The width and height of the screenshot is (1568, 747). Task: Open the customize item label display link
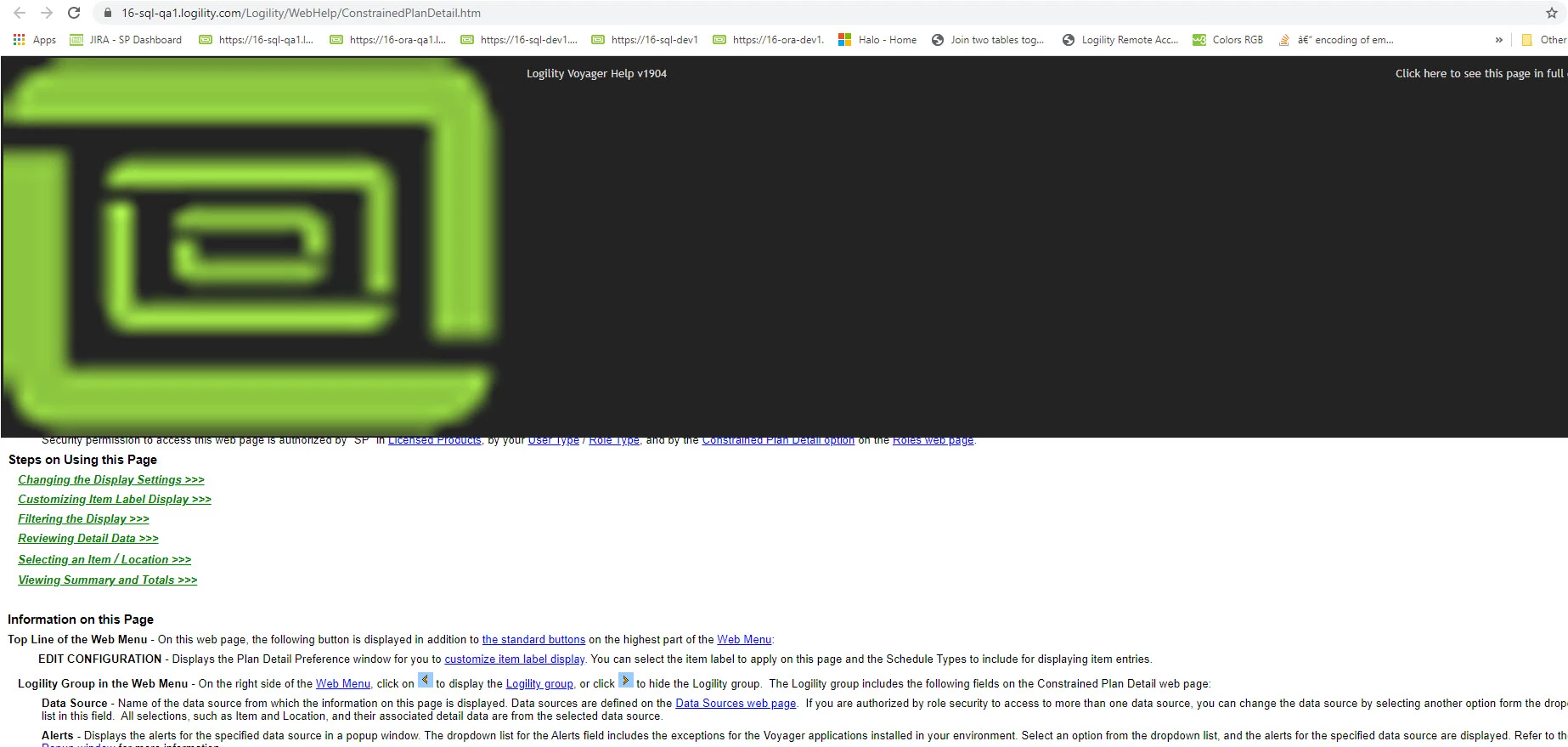tap(514, 659)
